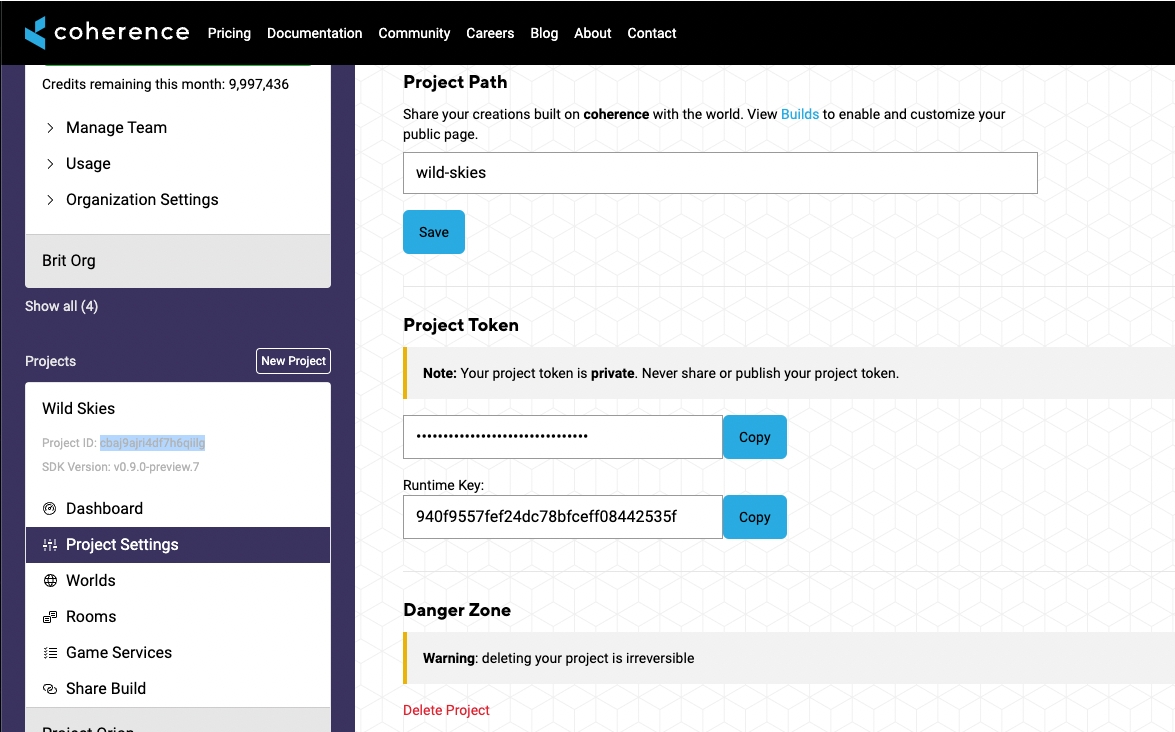Screen dimensions: 1175x732
Task: Click the Share Build link icon
Action: coord(50,689)
